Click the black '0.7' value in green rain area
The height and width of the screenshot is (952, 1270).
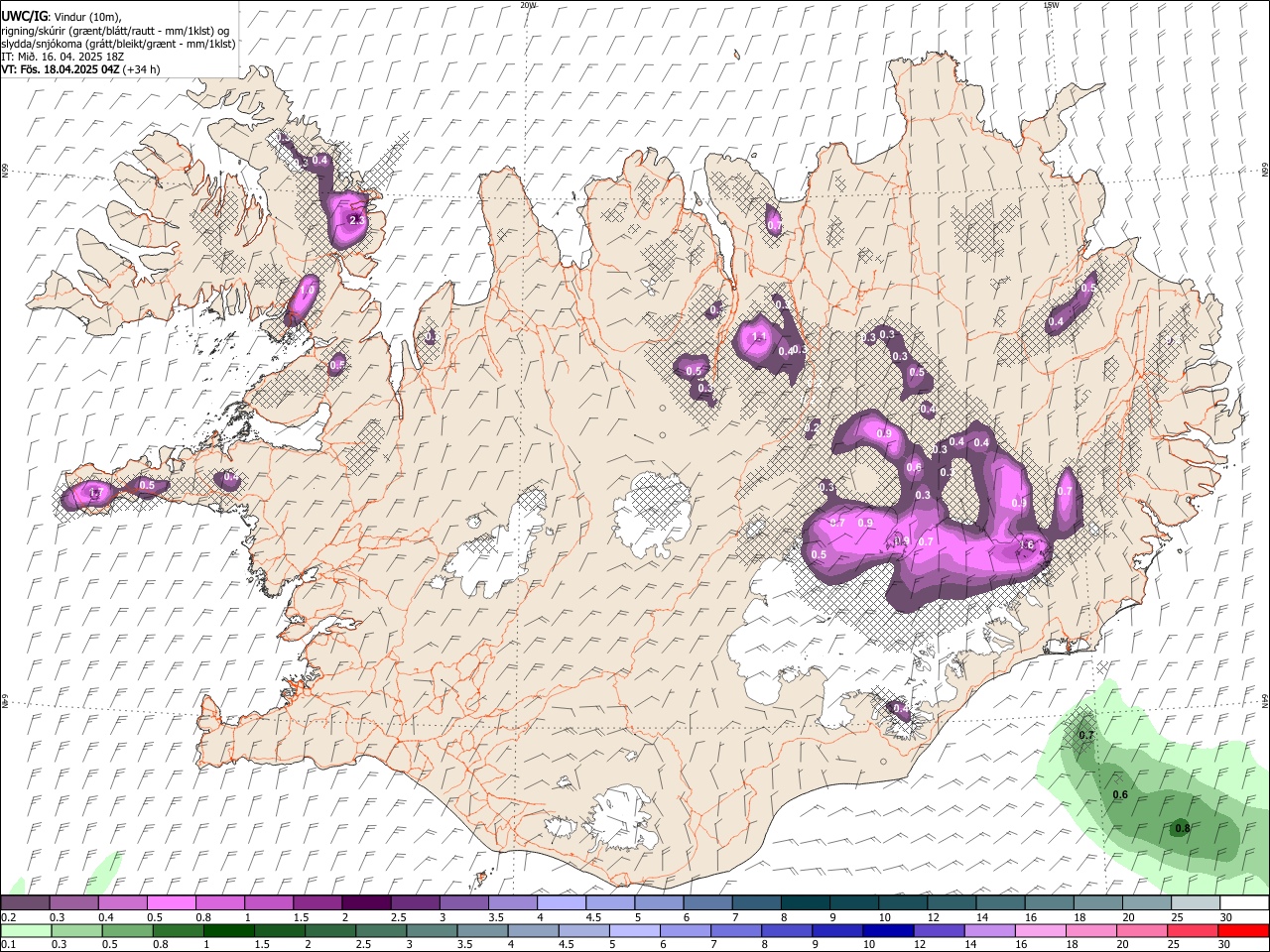1085,735
